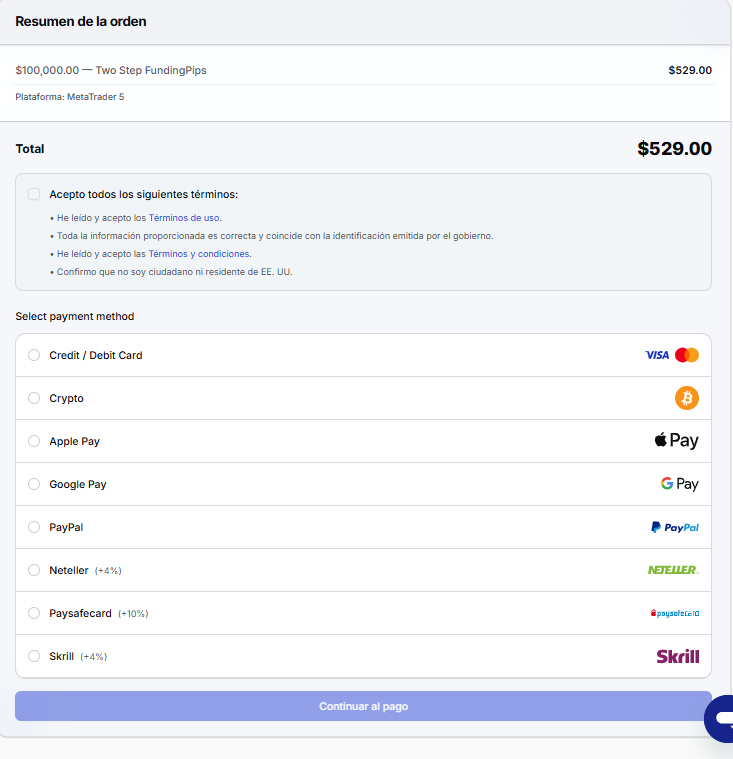This screenshot has width=733, height=759.
Task: Click the 'Select payment method' label
Action: [75, 316]
